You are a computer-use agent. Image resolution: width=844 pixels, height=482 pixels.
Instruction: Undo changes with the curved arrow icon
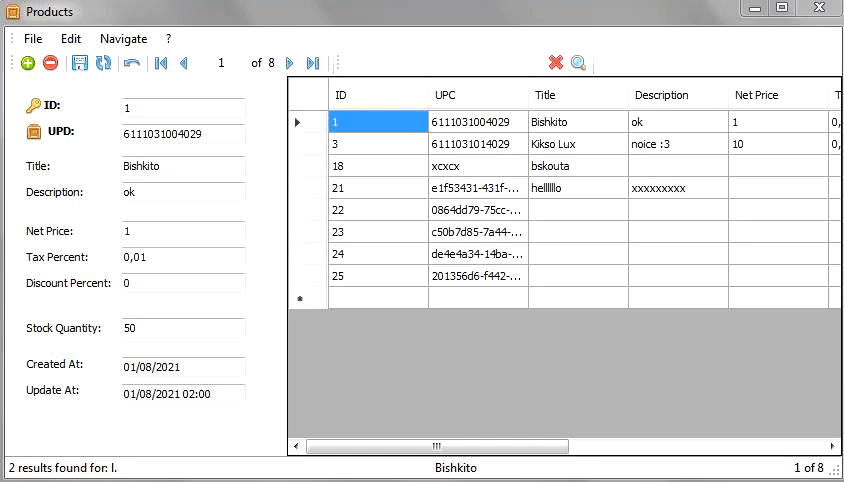(131, 63)
